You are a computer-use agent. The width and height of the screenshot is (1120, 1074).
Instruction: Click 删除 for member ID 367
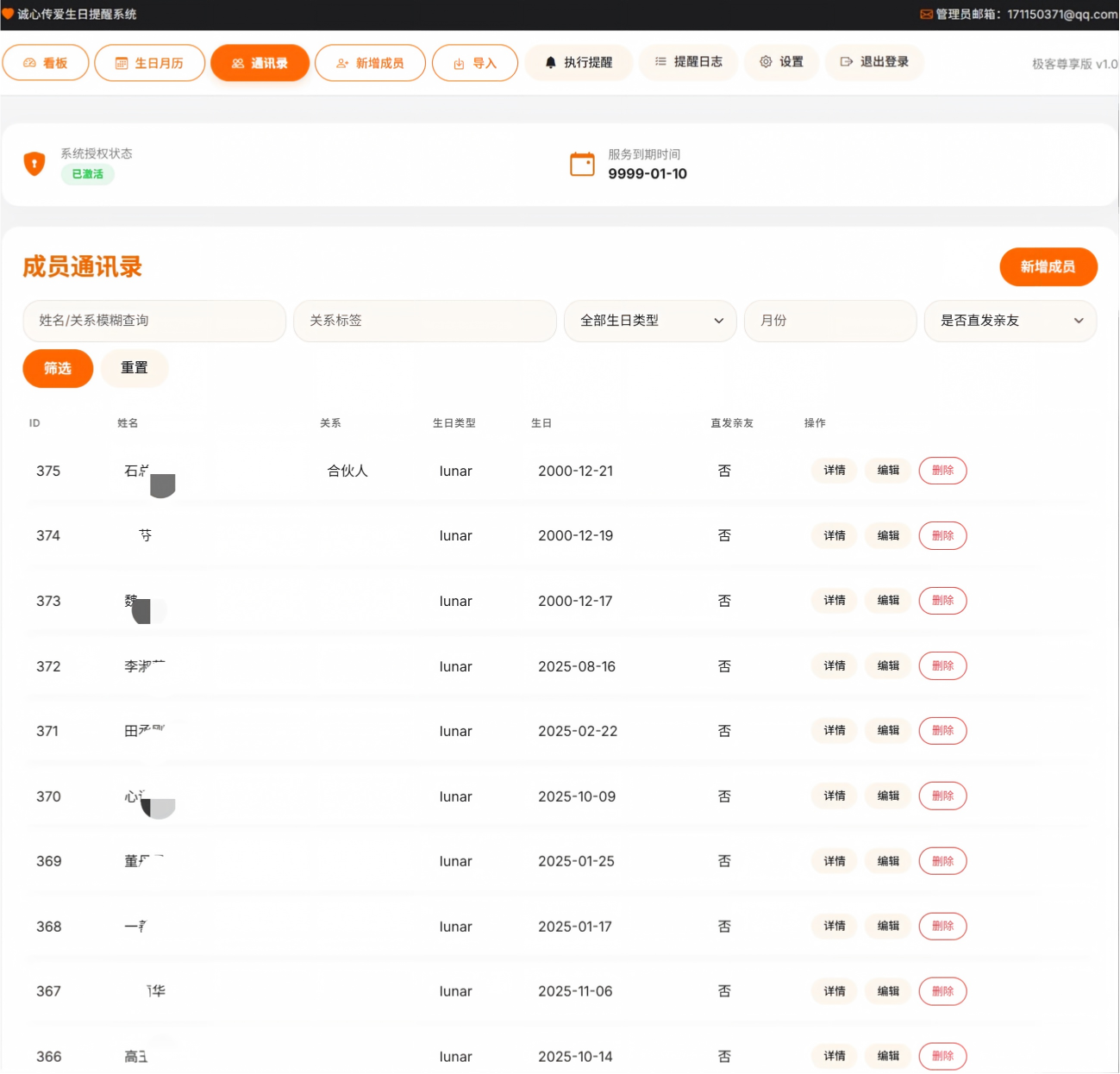[x=942, y=991]
